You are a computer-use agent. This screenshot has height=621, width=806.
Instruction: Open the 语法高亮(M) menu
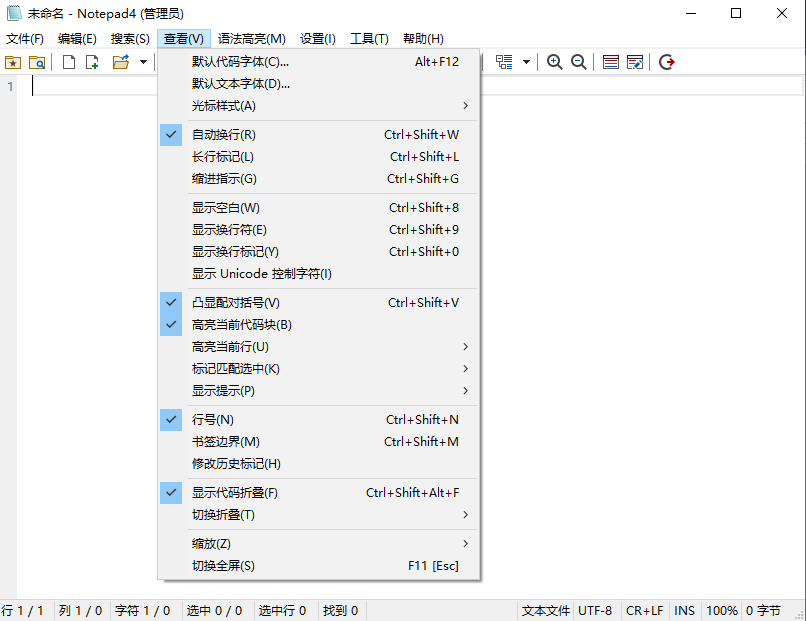pos(251,39)
